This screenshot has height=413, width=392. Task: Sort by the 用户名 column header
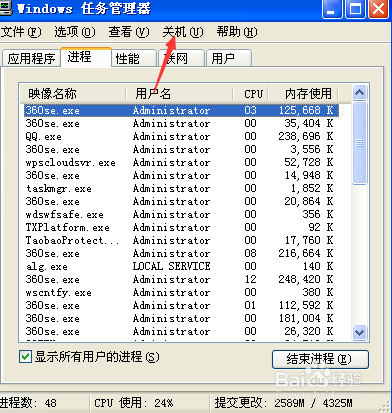pos(179,93)
